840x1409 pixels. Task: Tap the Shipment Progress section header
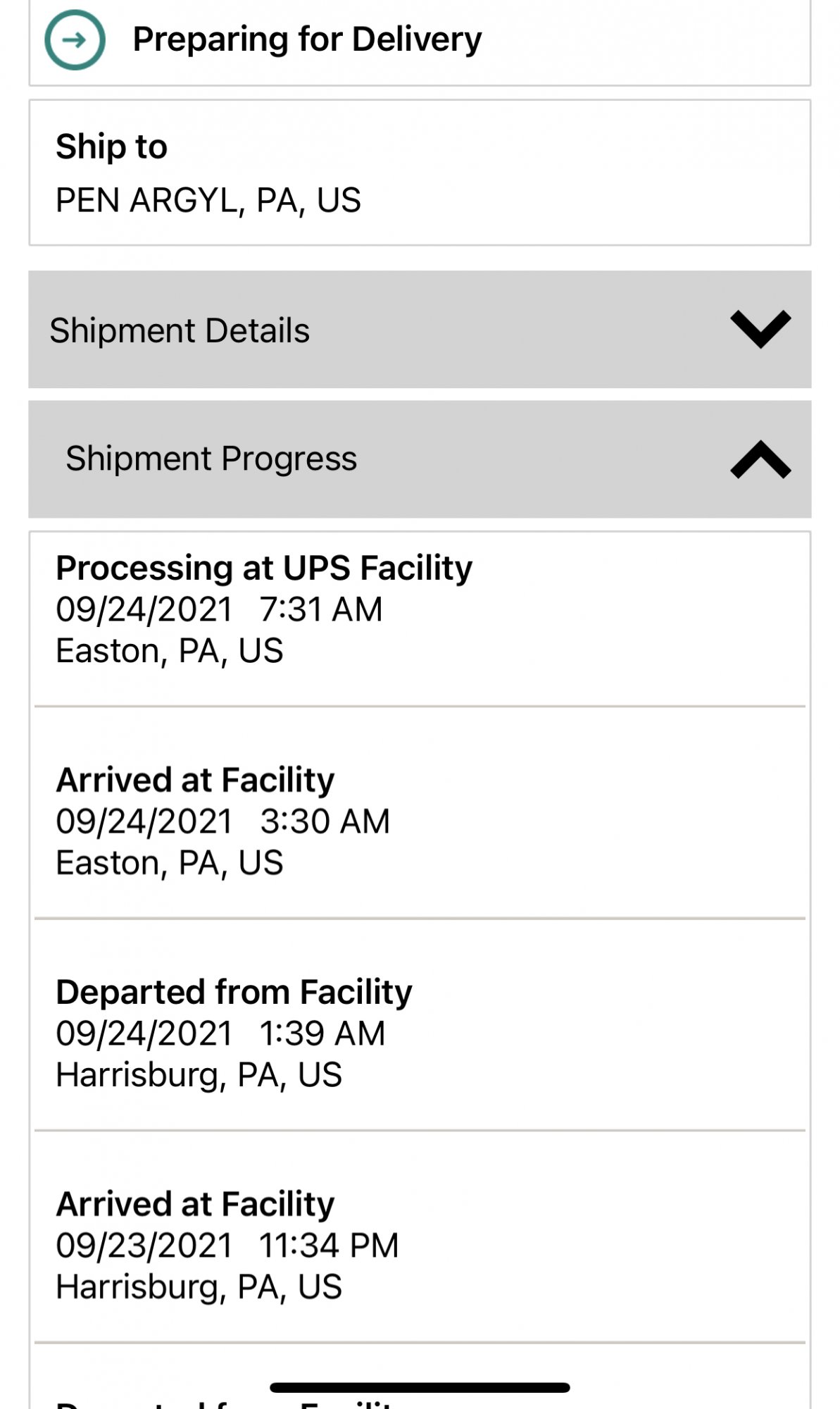pyautogui.click(x=420, y=459)
